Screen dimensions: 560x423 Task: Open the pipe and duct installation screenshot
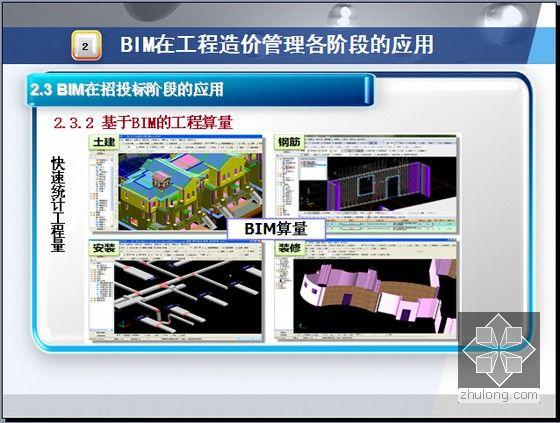(175, 290)
